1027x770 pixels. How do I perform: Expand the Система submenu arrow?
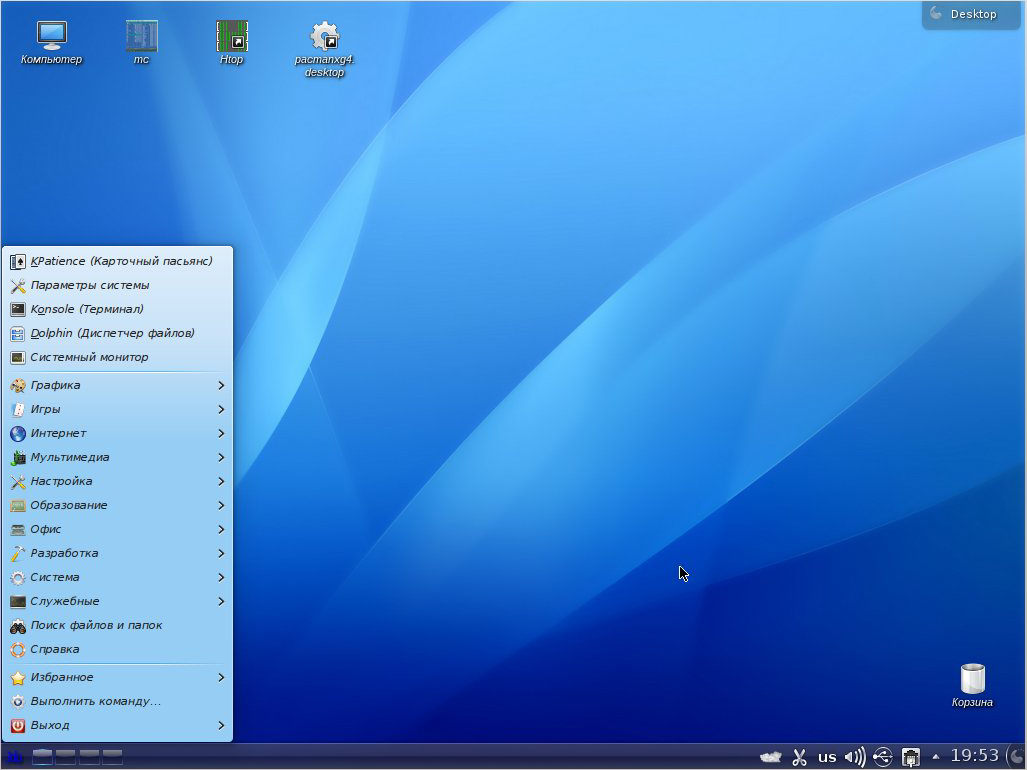point(221,578)
